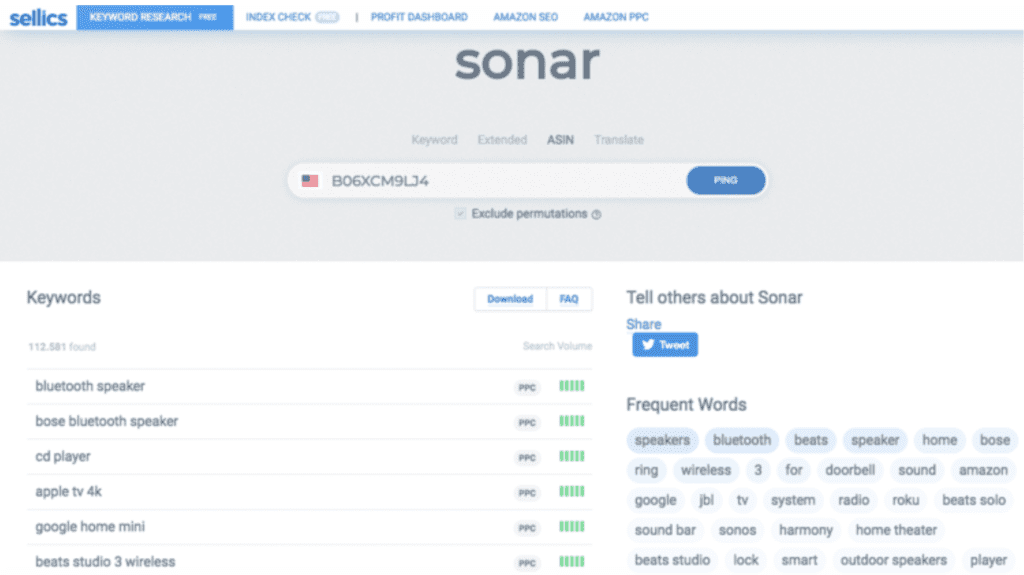Image resolution: width=1024 pixels, height=575 pixels.
Task: Click the sonos frequent word tag
Action: click(x=737, y=531)
